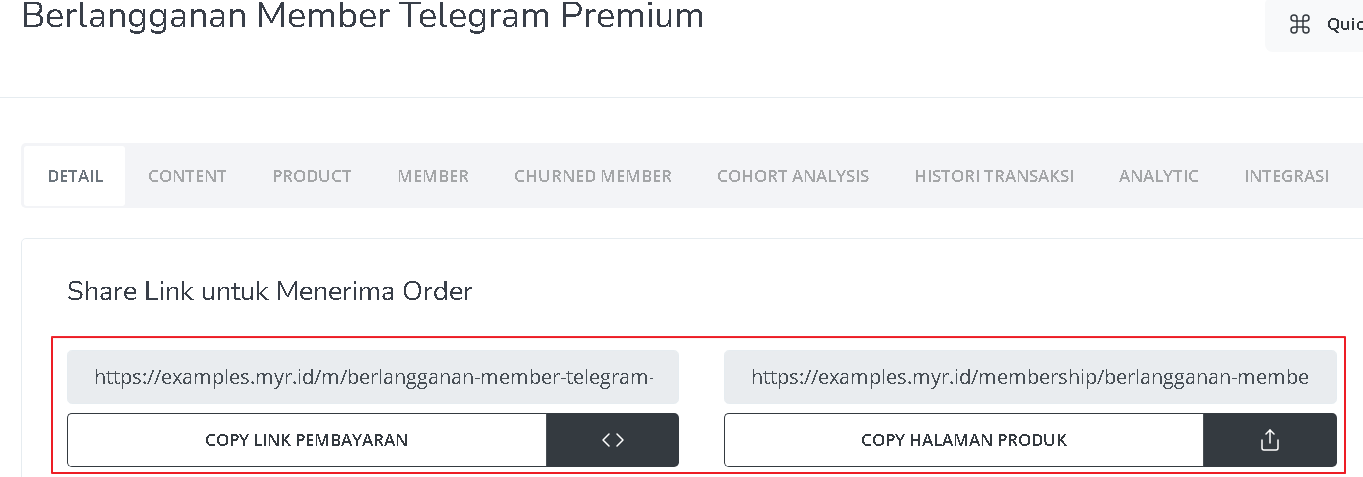Focus the membership product page URL field
Image resolution: width=1363 pixels, height=477 pixels.
pos(1030,377)
